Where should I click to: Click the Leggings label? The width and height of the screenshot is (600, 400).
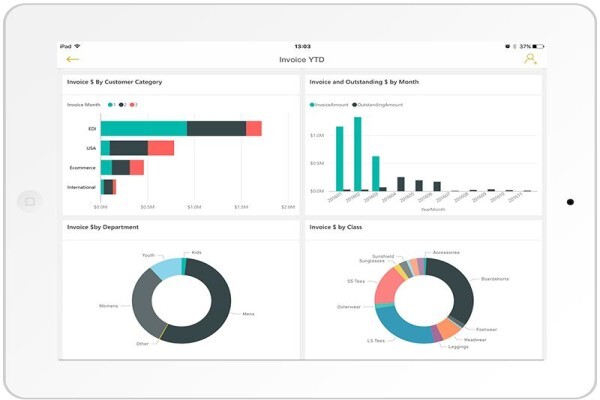point(458,346)
